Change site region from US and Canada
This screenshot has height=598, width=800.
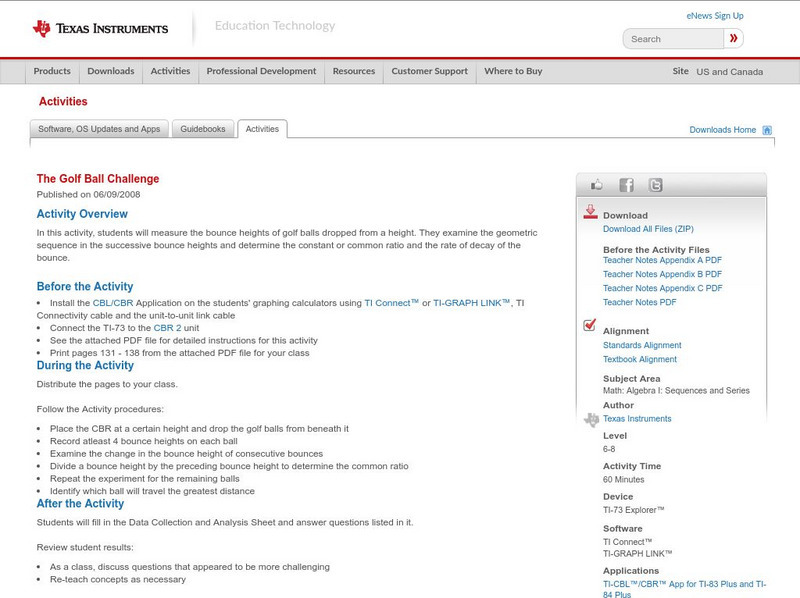point(730,72)
